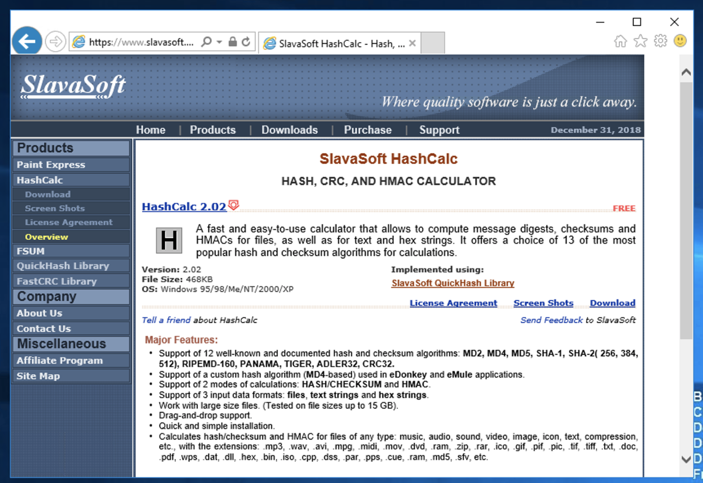
Task: Click the Miscellaneous sidebar section header
Action: 71,344
